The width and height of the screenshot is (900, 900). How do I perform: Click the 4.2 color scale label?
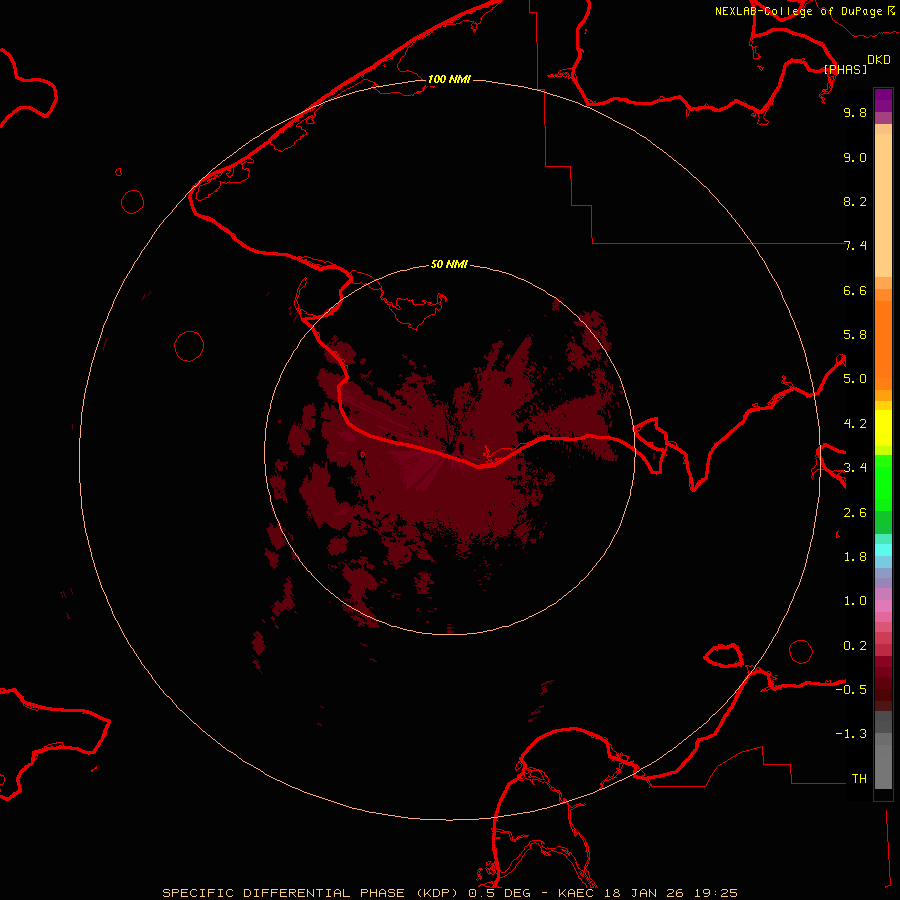click(855, 424)
